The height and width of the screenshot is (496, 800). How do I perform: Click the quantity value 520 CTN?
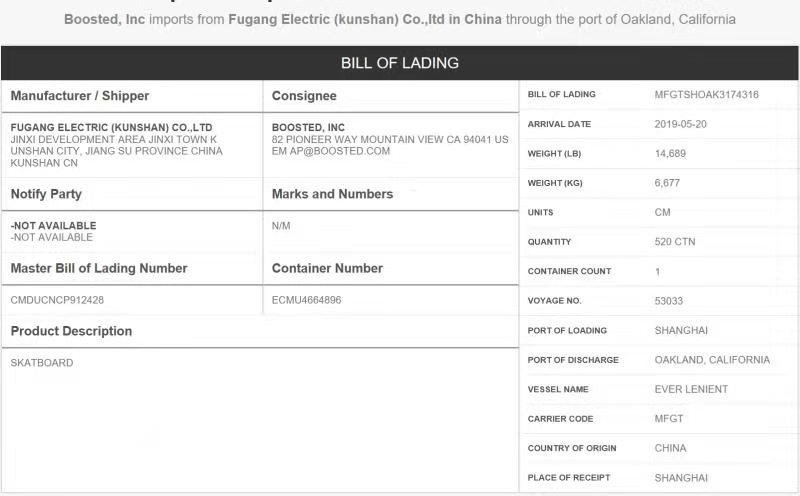click(675, 242)
